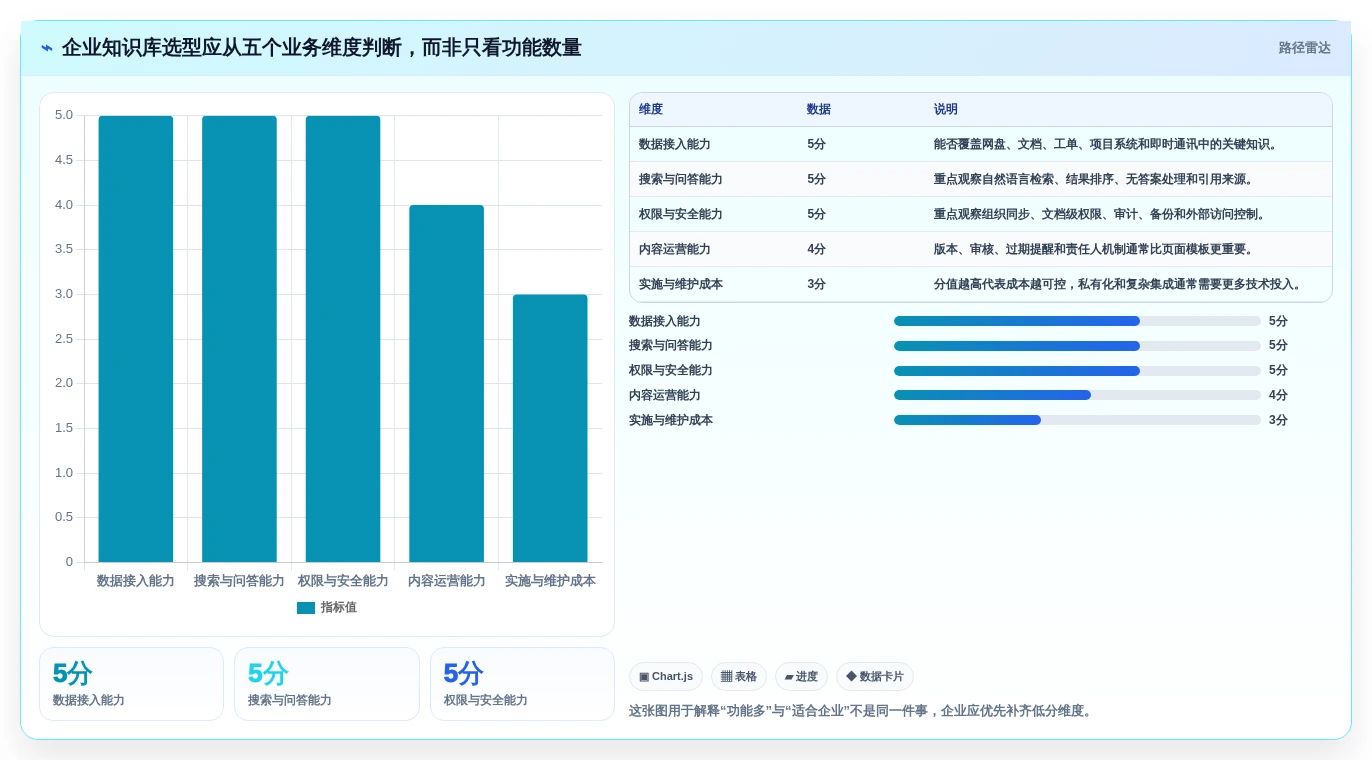Click the 权限与安全能力 bar in the chart
Screen dimensions: 1372x760
coord(343,339)
